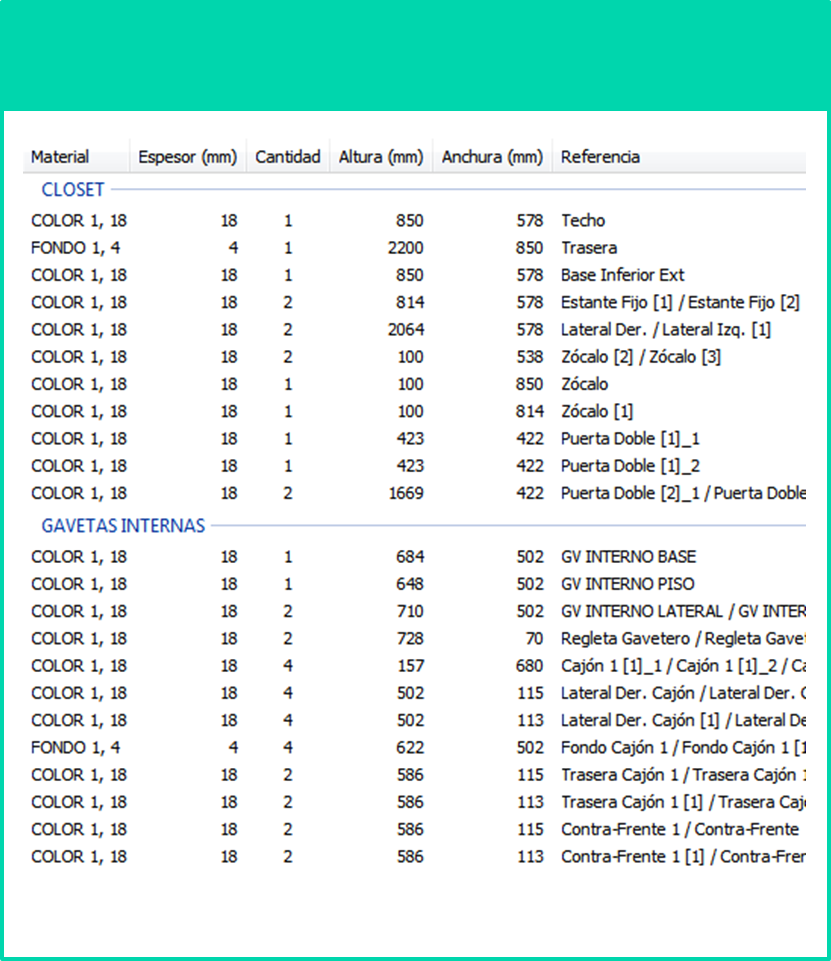Click the 680 width value
831x961 pixels.
[529, 666]
